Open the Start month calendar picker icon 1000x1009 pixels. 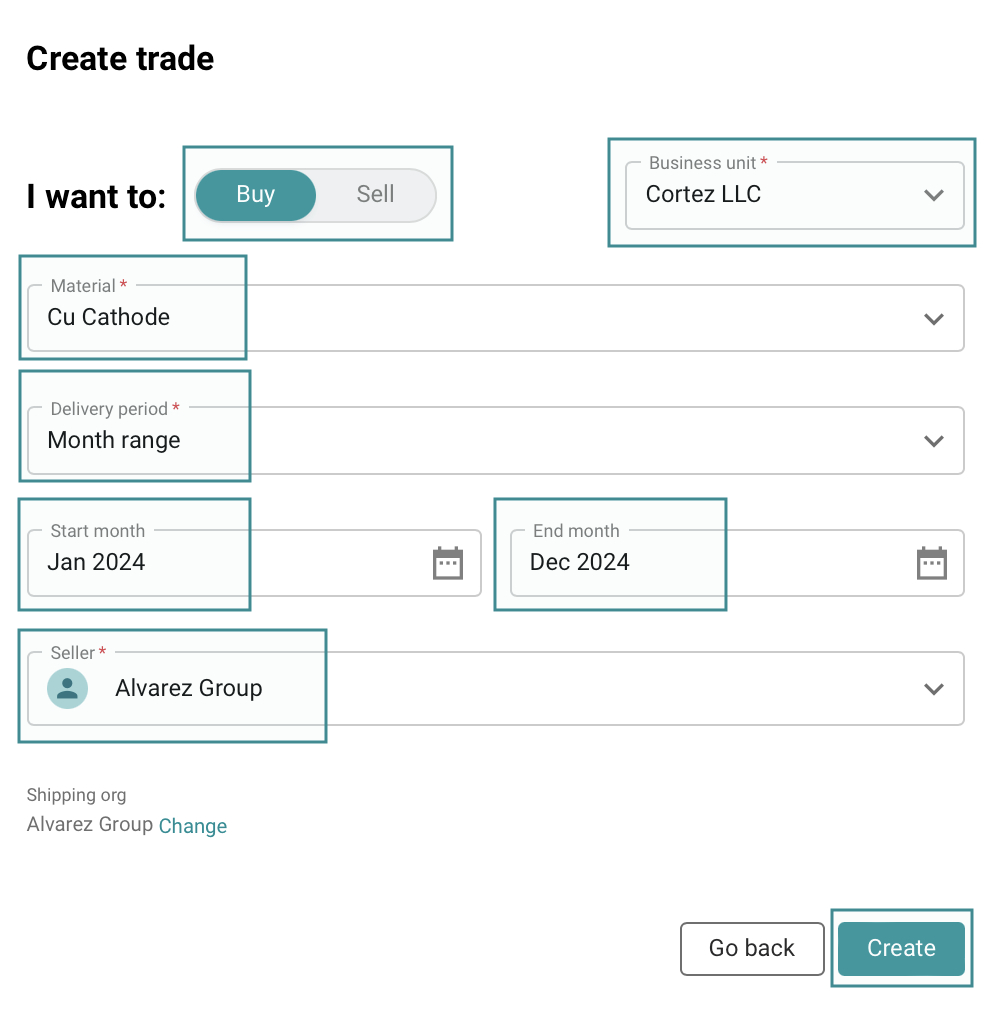point(448,563)
